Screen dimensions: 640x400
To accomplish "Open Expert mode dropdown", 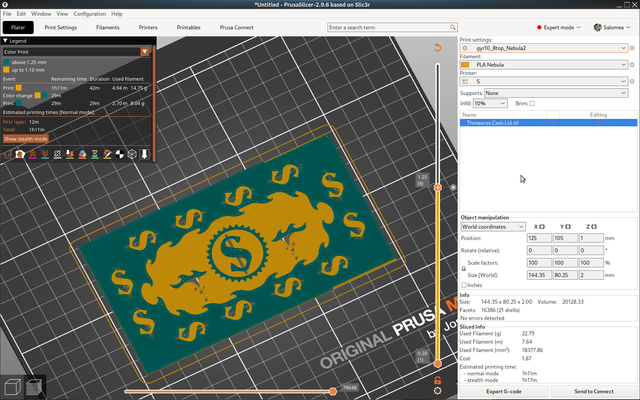I will coord(558,27).
